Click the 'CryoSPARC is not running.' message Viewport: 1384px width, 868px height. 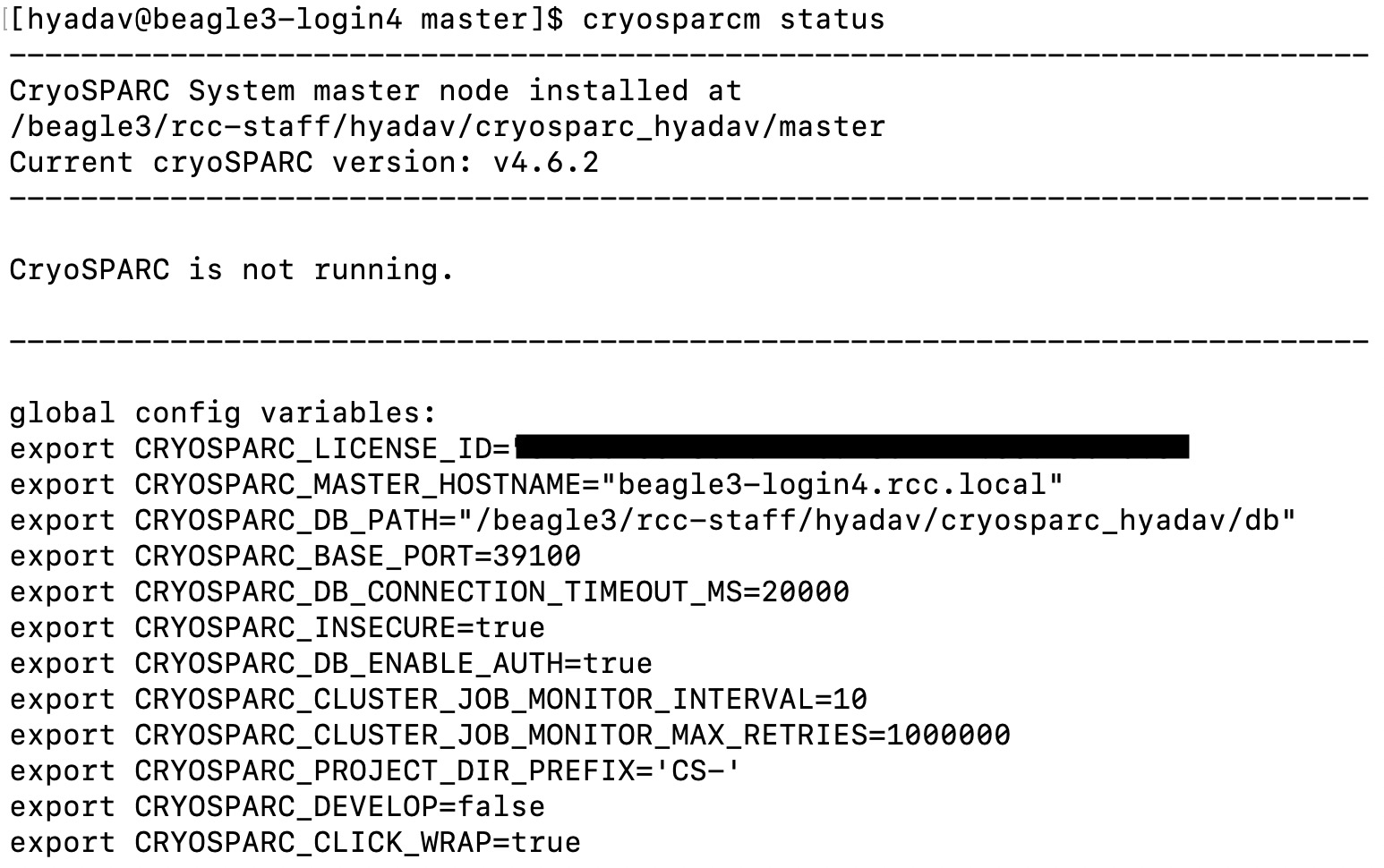(x=232, y=270)
